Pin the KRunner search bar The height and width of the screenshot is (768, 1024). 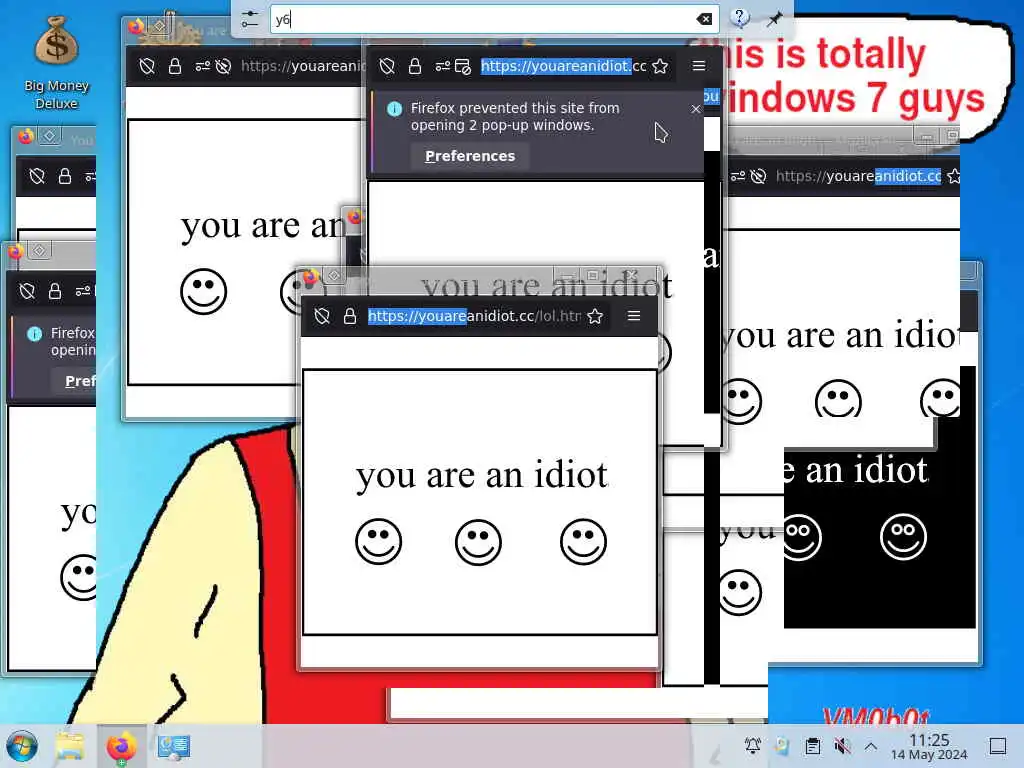click(775, 19)
